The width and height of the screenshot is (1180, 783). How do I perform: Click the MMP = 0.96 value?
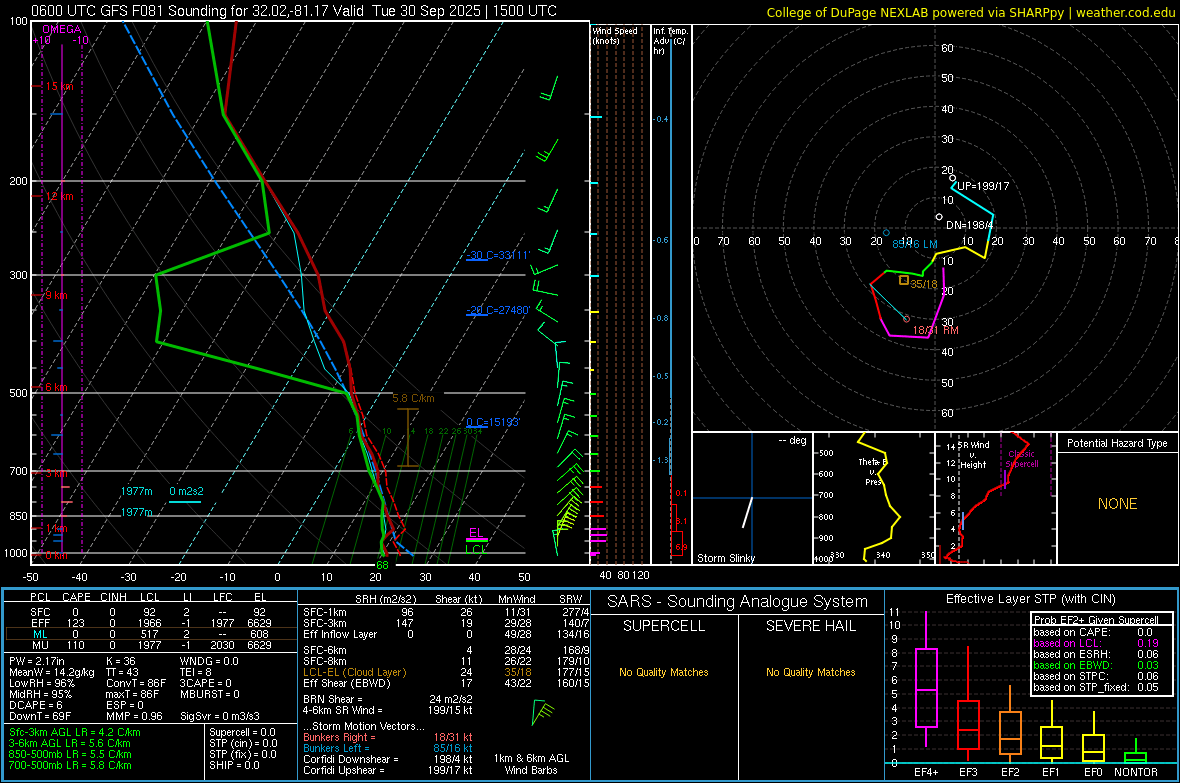[135, 716]
